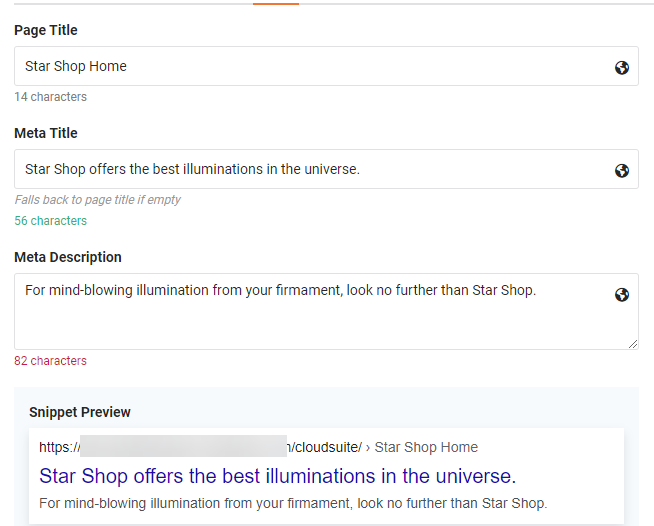Click the "Falls back to page title" hint
The height and width of the screenshot is (526, 654).
pyautogui.click(x=98, y=200)
